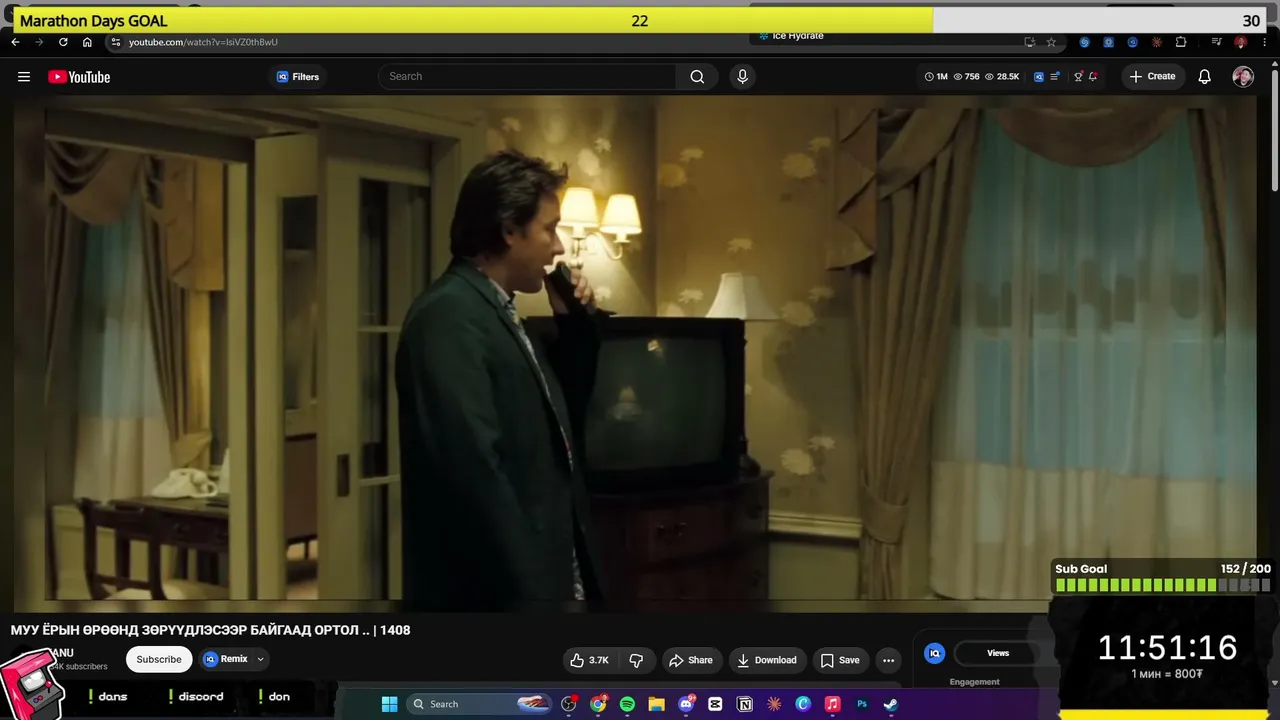Dislike the video
The image size is (1280, 720).
tap(636, 660)
